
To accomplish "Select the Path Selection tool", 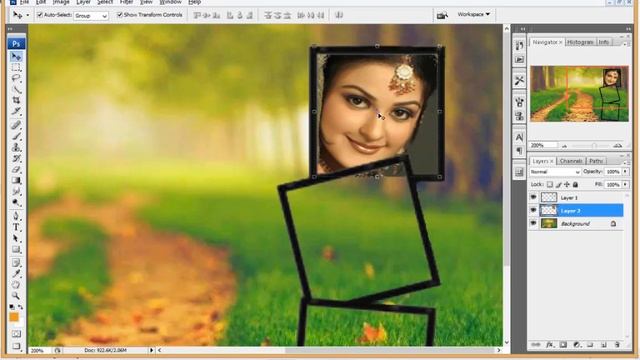I will [x=16, y=238].
